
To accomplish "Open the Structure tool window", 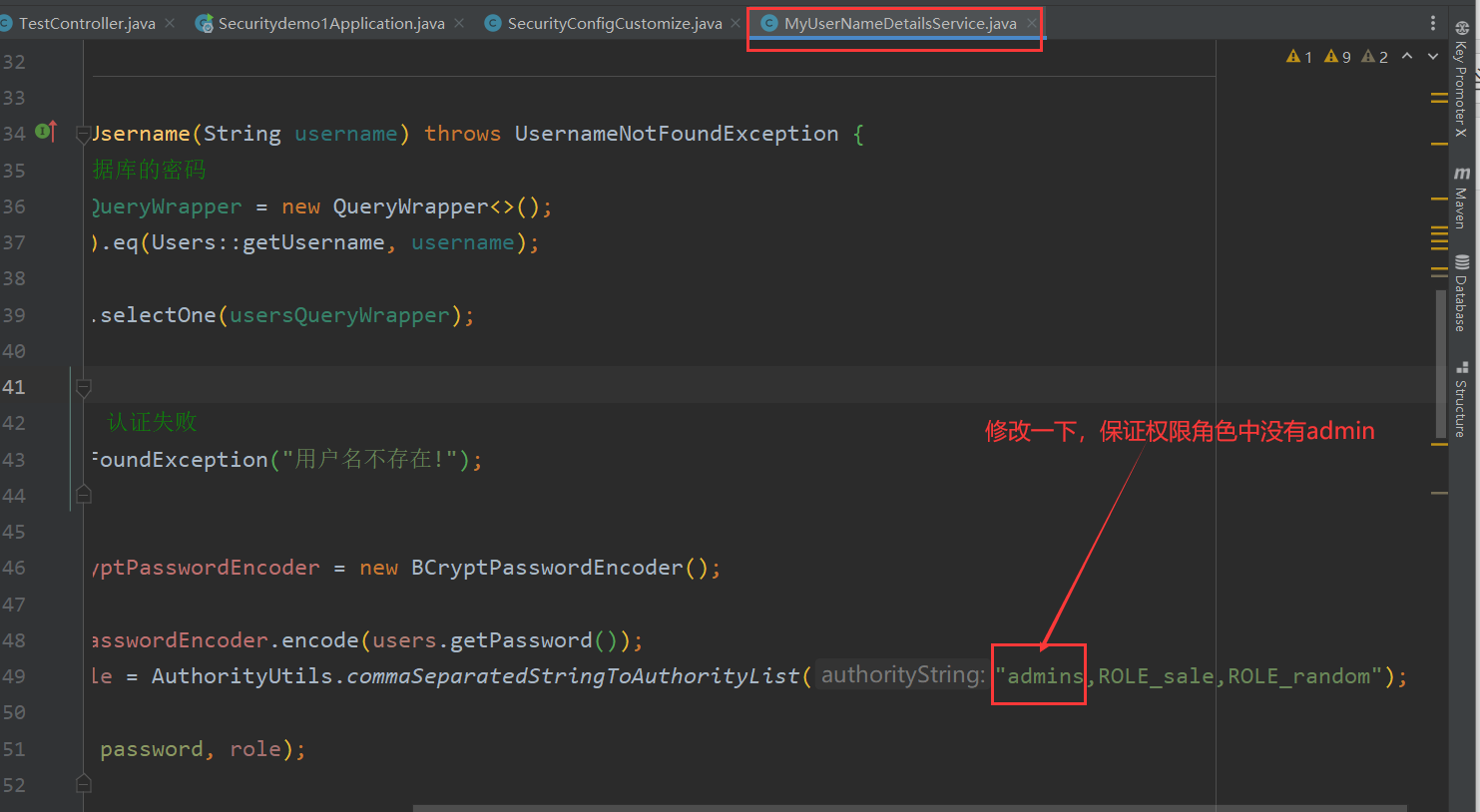I will [1462, 399].
